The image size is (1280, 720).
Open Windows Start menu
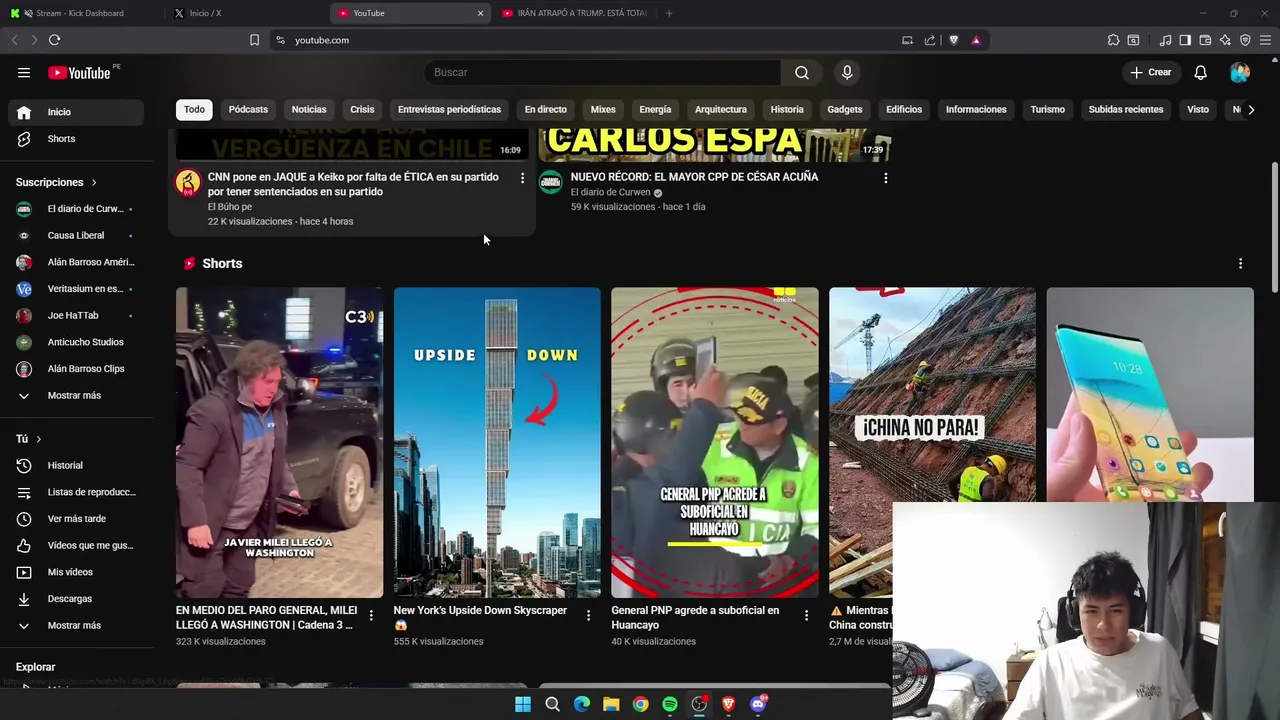[x=522, y=704]
